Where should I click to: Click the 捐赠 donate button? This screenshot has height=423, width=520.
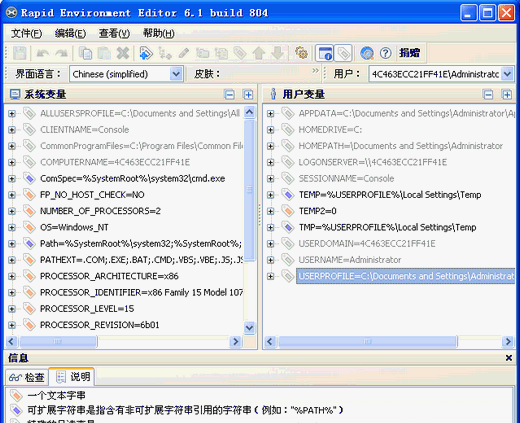pos(410,53)
